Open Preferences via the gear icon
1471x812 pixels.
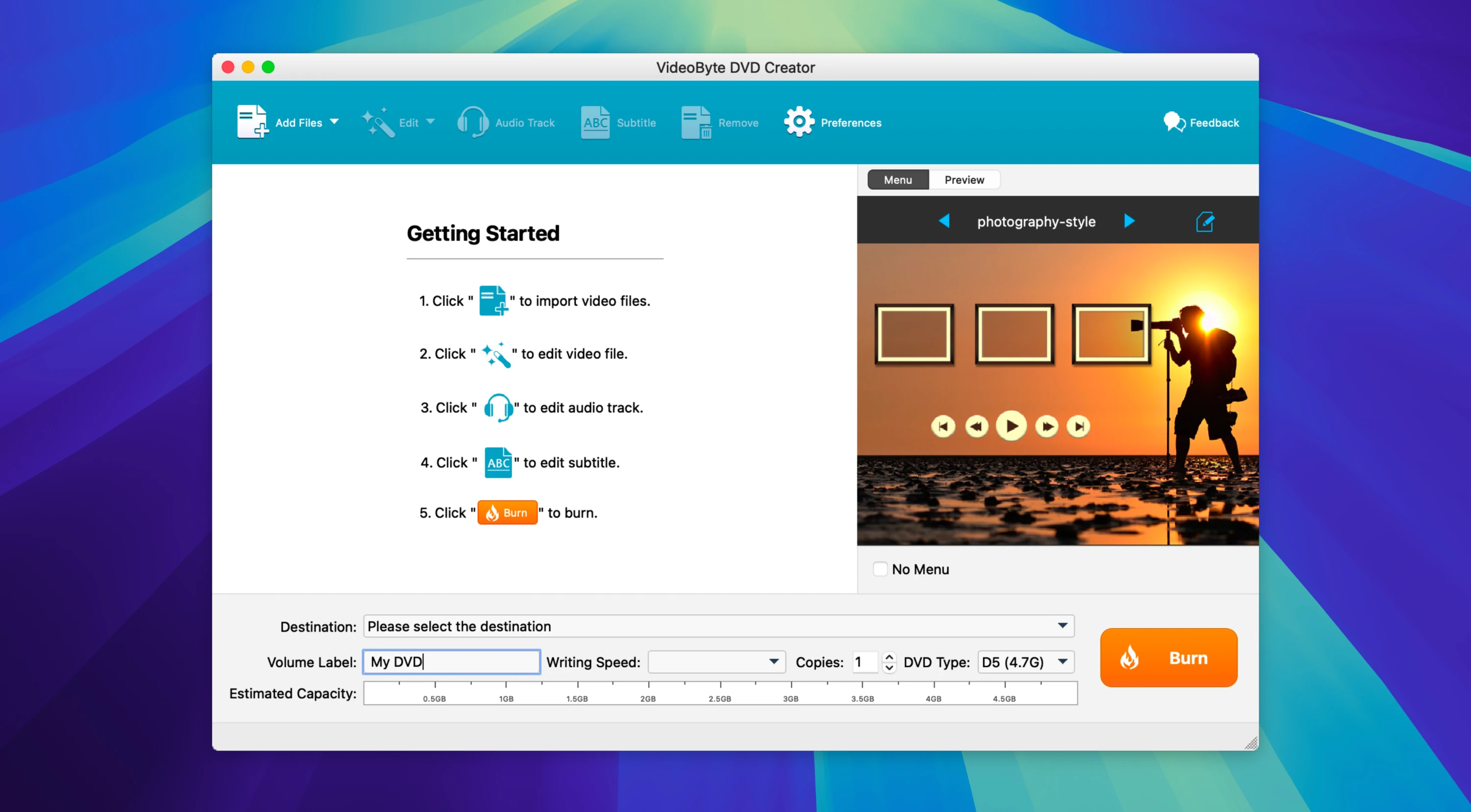[x=799, y=122]
